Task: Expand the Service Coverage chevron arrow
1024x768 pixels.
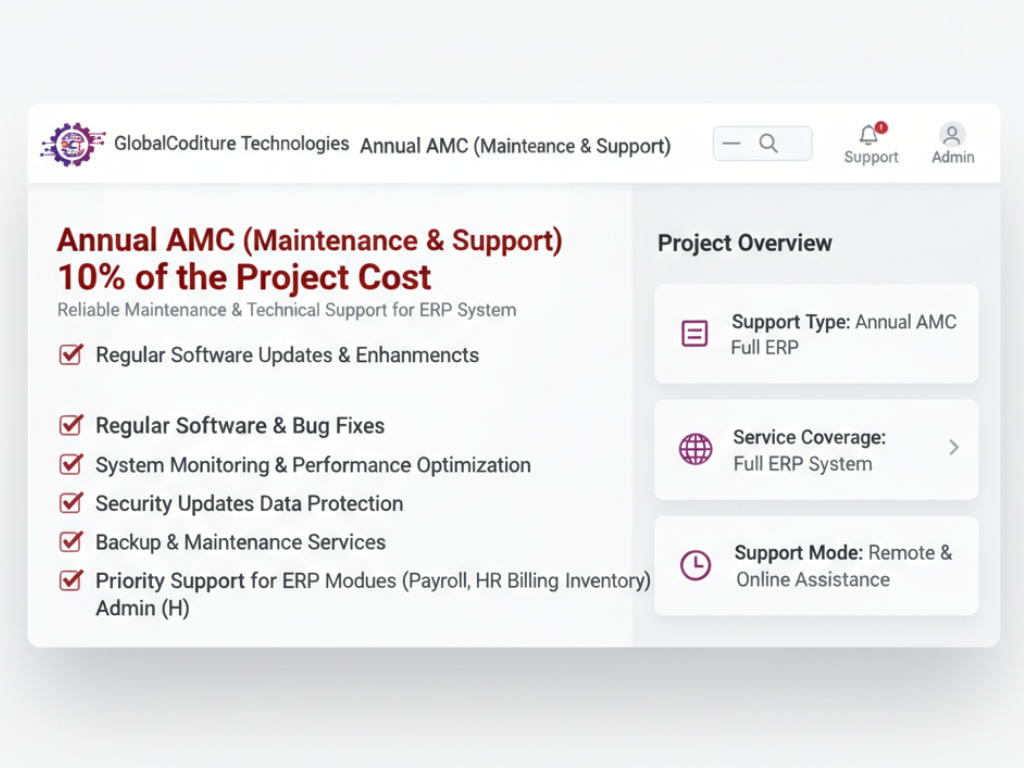Action: pyautogui.click(x=953, y=447)
